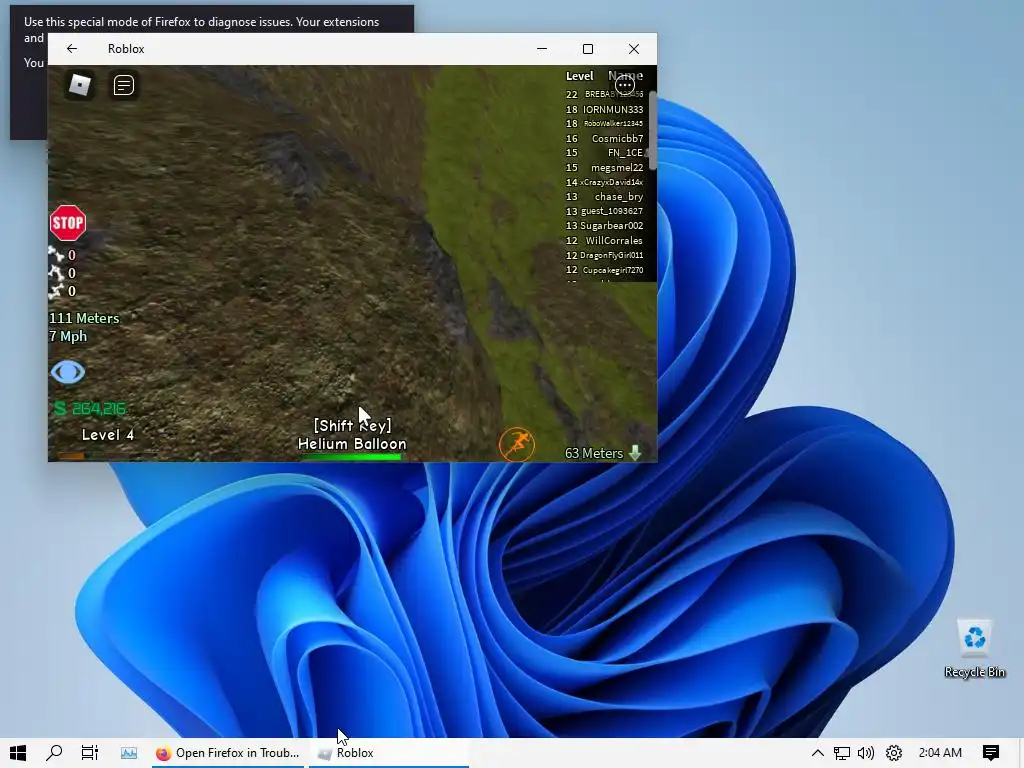The width and height of the screenshot is (1024, 768).
Task: Select player guest_1093627 in the leaderboard
Action: (x=604, y=211)
